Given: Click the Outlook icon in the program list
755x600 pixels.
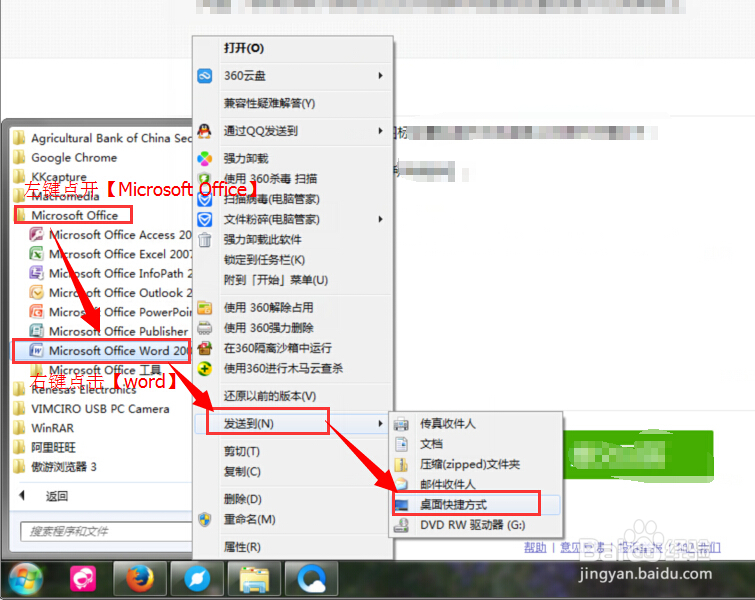Looking at the screenshot, I should tap(37, 292).
